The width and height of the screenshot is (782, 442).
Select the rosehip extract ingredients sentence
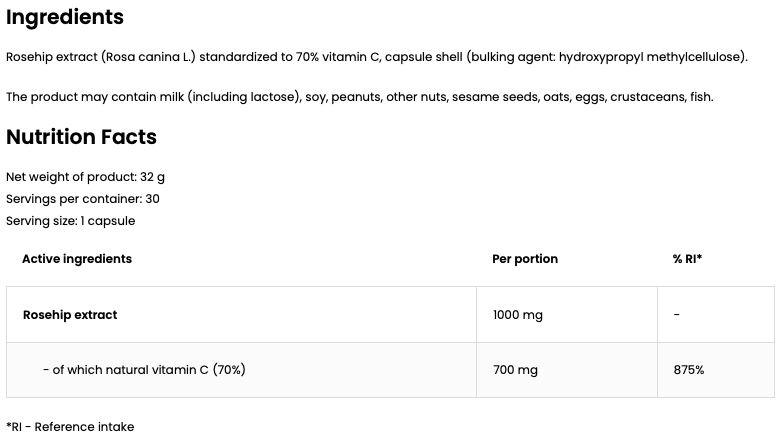(x=376, y=57)
